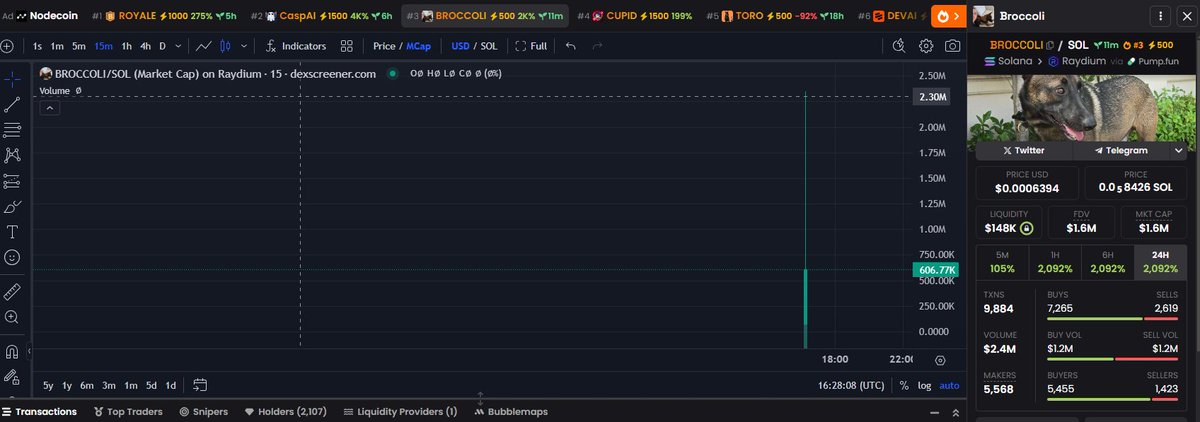This screenshot has height=422, width=1200.
Task: Take a chart snapshot with camera icon
Action: [x=953, y=46]
